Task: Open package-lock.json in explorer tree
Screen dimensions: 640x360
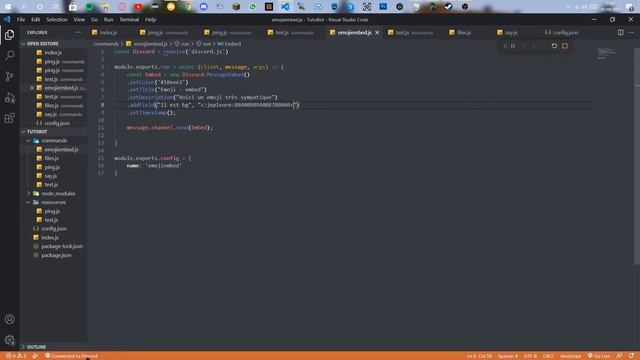Action: click(62, 246)
